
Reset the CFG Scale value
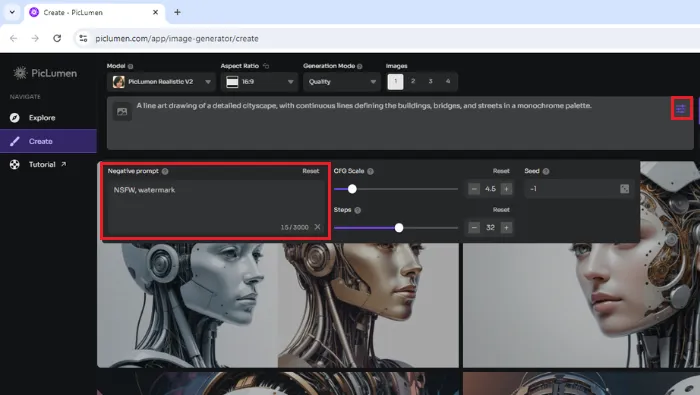[x=501, y=171]
